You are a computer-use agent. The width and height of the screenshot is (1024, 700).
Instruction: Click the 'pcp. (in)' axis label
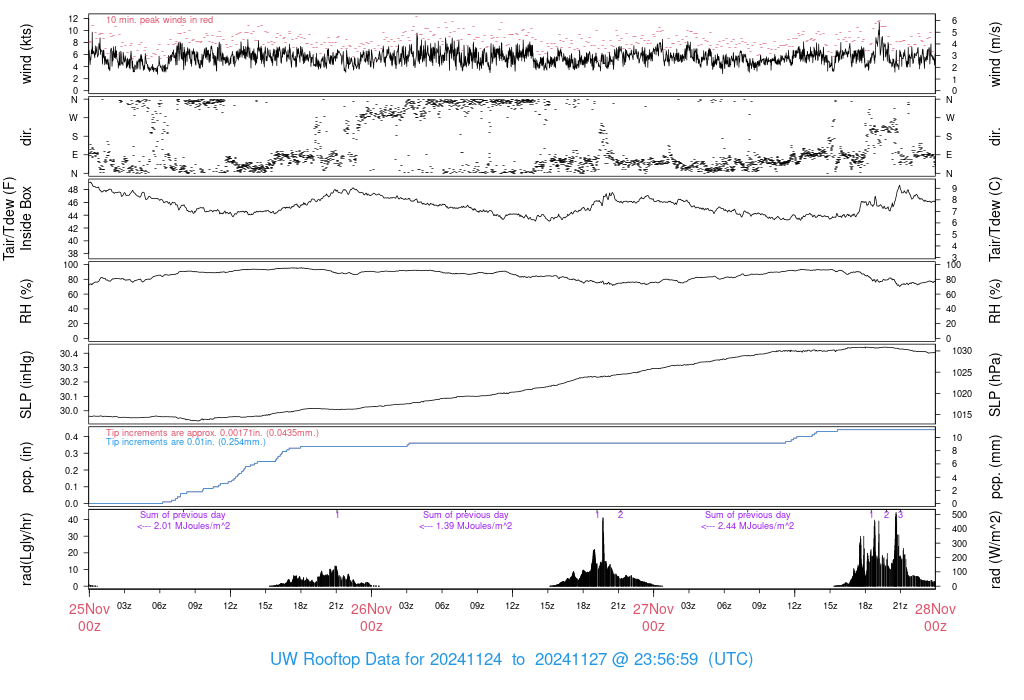(26, 467)
